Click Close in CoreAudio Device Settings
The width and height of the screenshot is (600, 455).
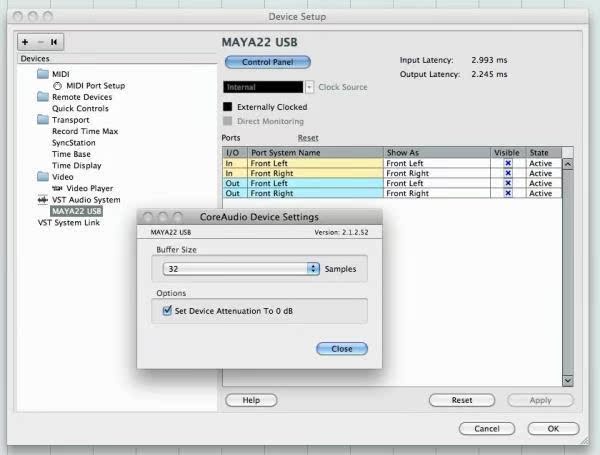point(342,349)
